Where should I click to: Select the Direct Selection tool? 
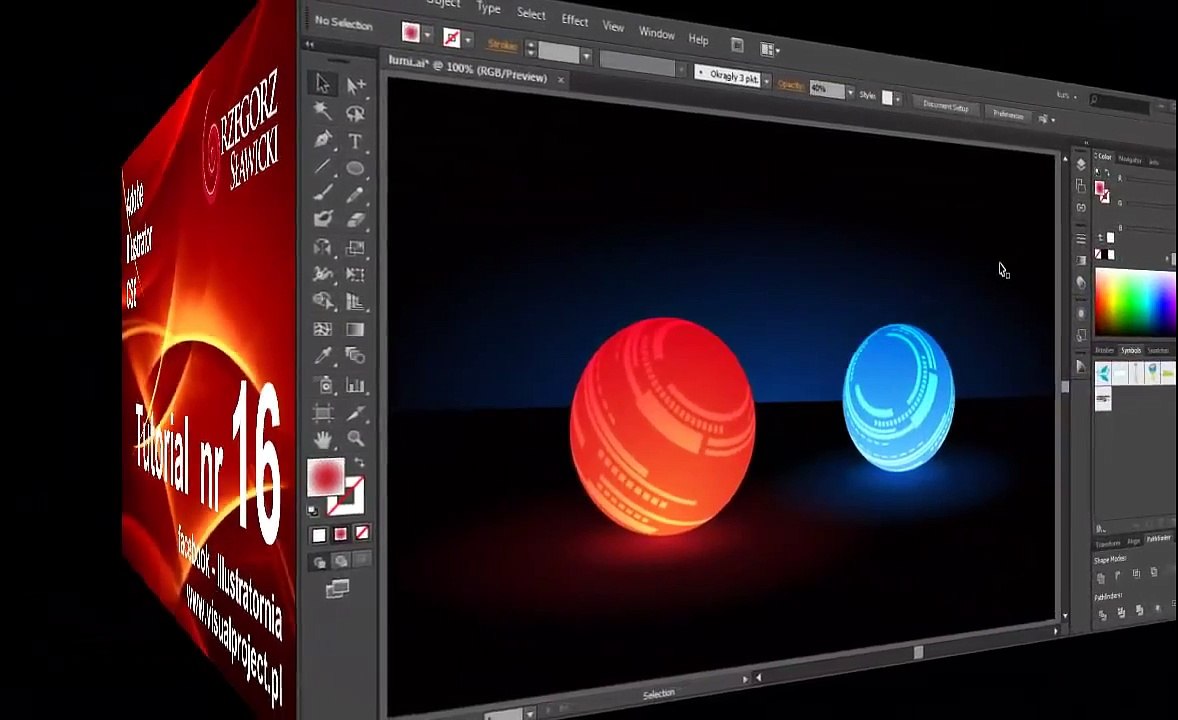(355, 86)
